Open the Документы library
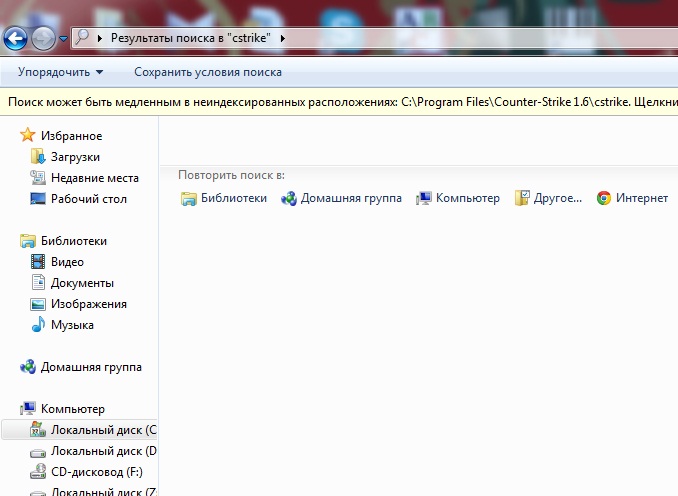This screenshot has width=678, height=496. click(x=82, y=283)
